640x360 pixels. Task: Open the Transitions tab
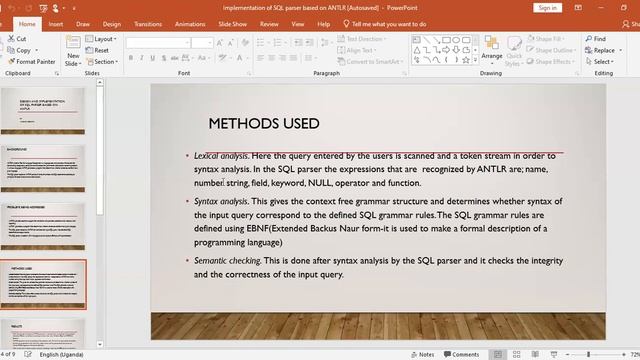point(148,24)
